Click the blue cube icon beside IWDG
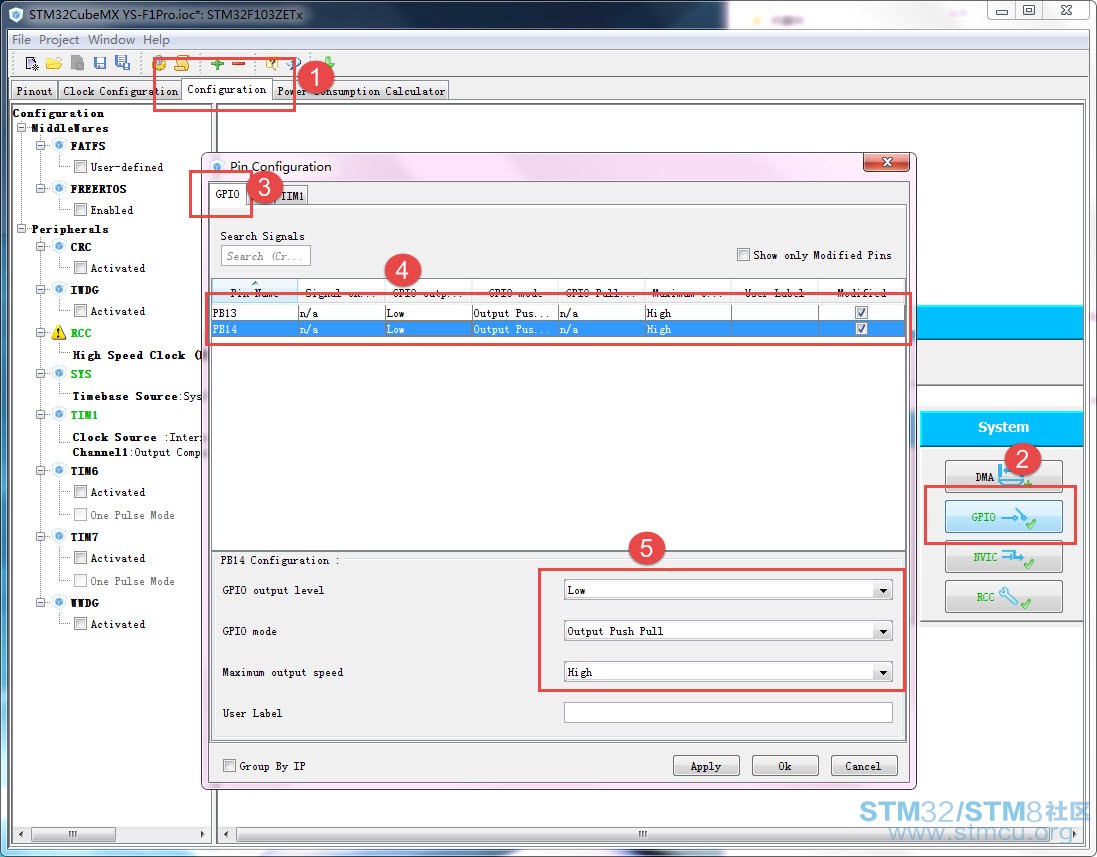The height and width of the screenshot is (857, 1097). (59, 289)
